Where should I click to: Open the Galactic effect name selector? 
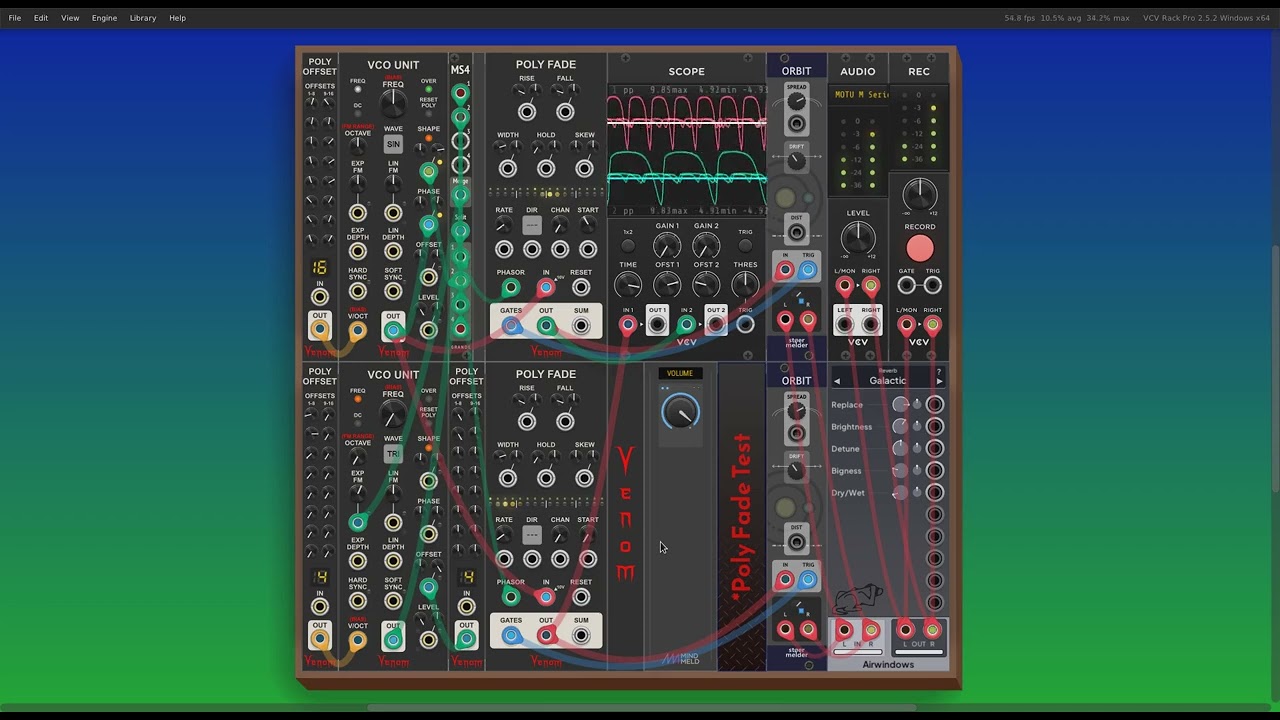point(887,380)
